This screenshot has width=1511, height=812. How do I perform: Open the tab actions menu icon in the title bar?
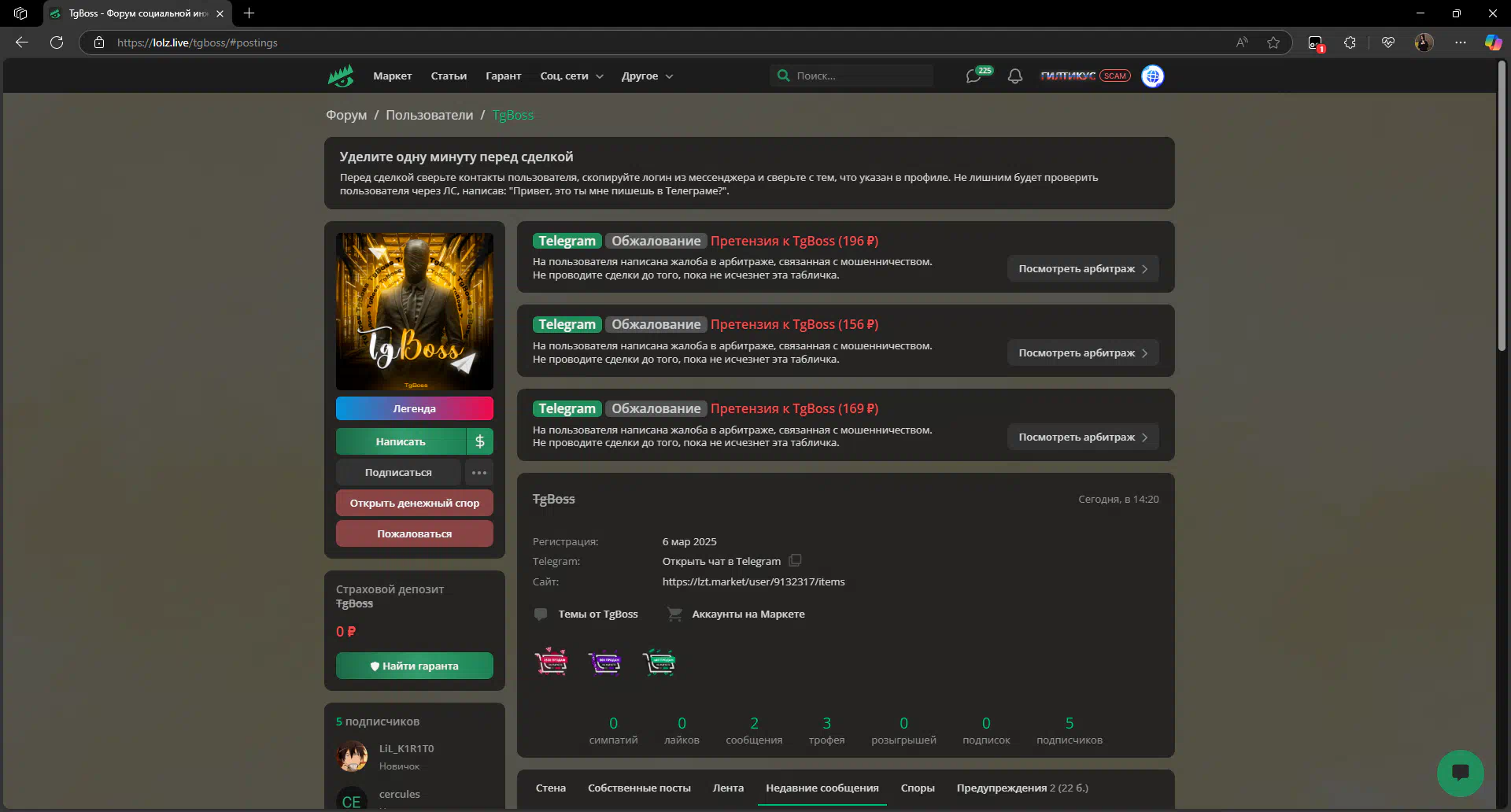20,13
